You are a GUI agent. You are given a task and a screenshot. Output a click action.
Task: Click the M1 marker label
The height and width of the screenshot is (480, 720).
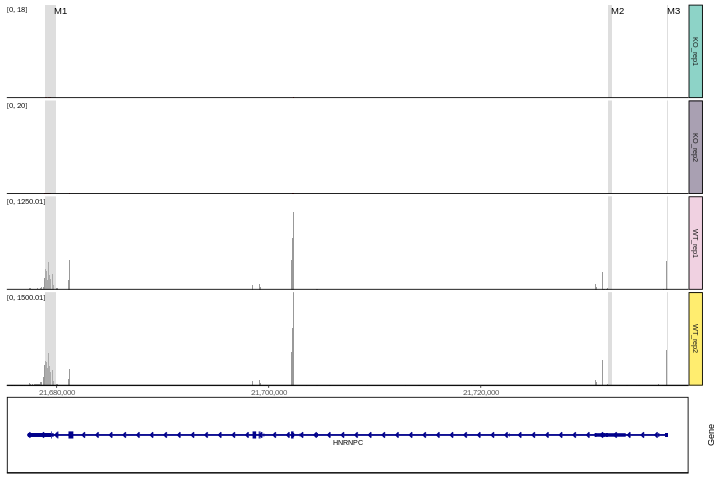pyautogui.click(x=61, y=11)
